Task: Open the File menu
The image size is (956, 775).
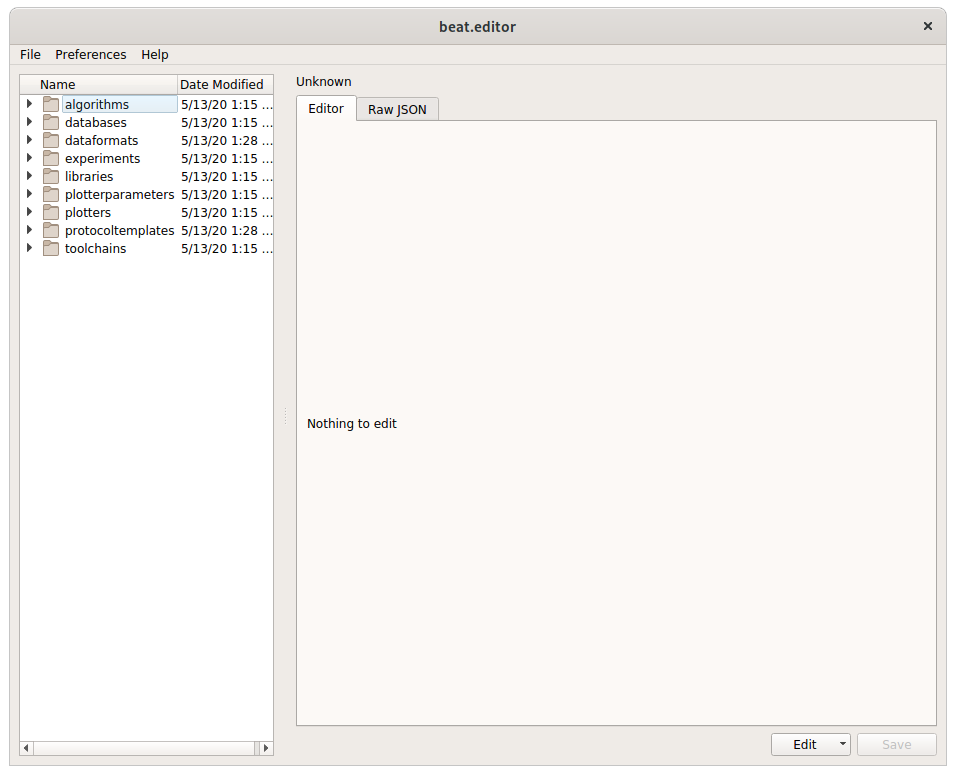Action: coord(30,54)
